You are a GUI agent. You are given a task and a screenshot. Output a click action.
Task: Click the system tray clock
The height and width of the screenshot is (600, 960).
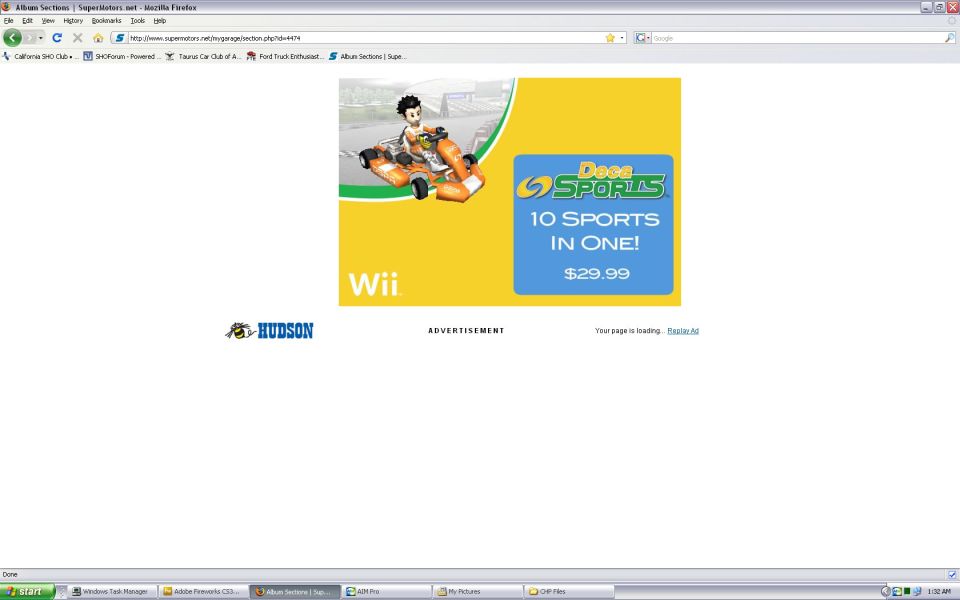(939, 591)
